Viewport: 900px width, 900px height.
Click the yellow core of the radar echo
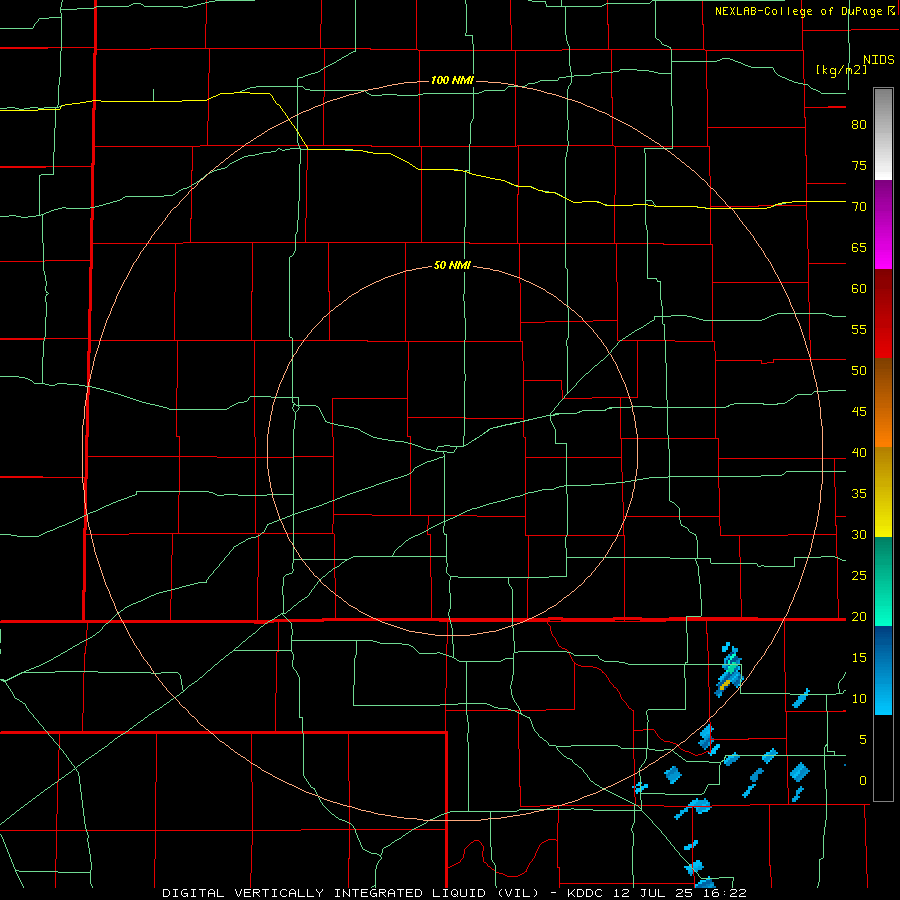[x=724, y=684]
